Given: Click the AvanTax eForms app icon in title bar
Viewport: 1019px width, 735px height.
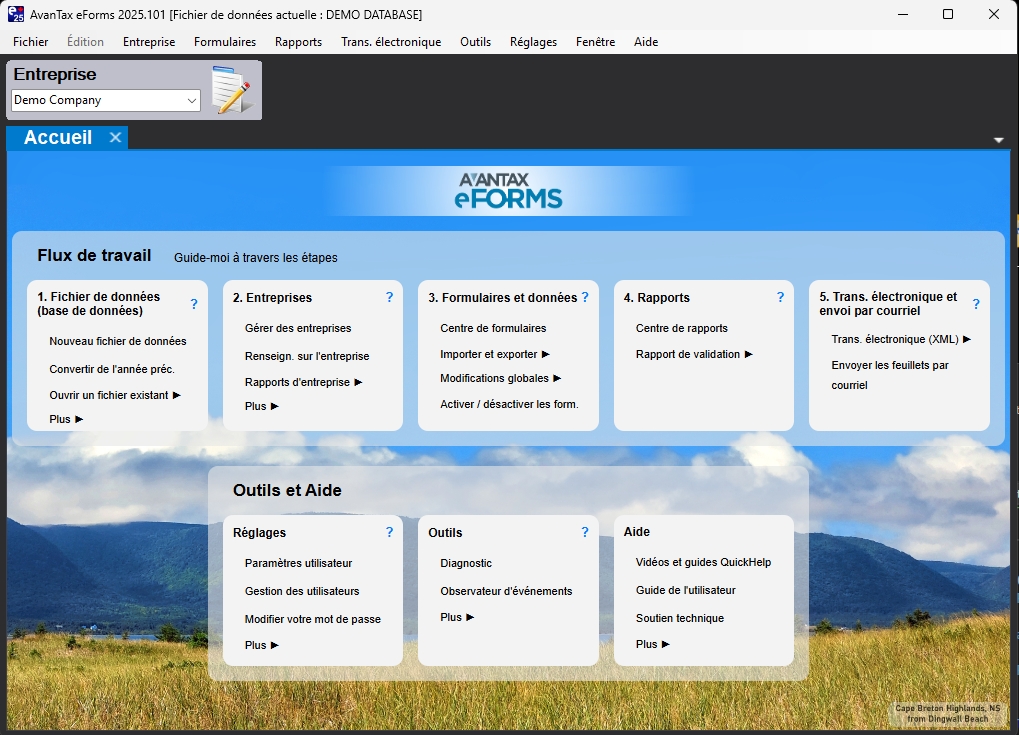Looking at the screenshot, I should pyautogui.click(x=16, y=14).
